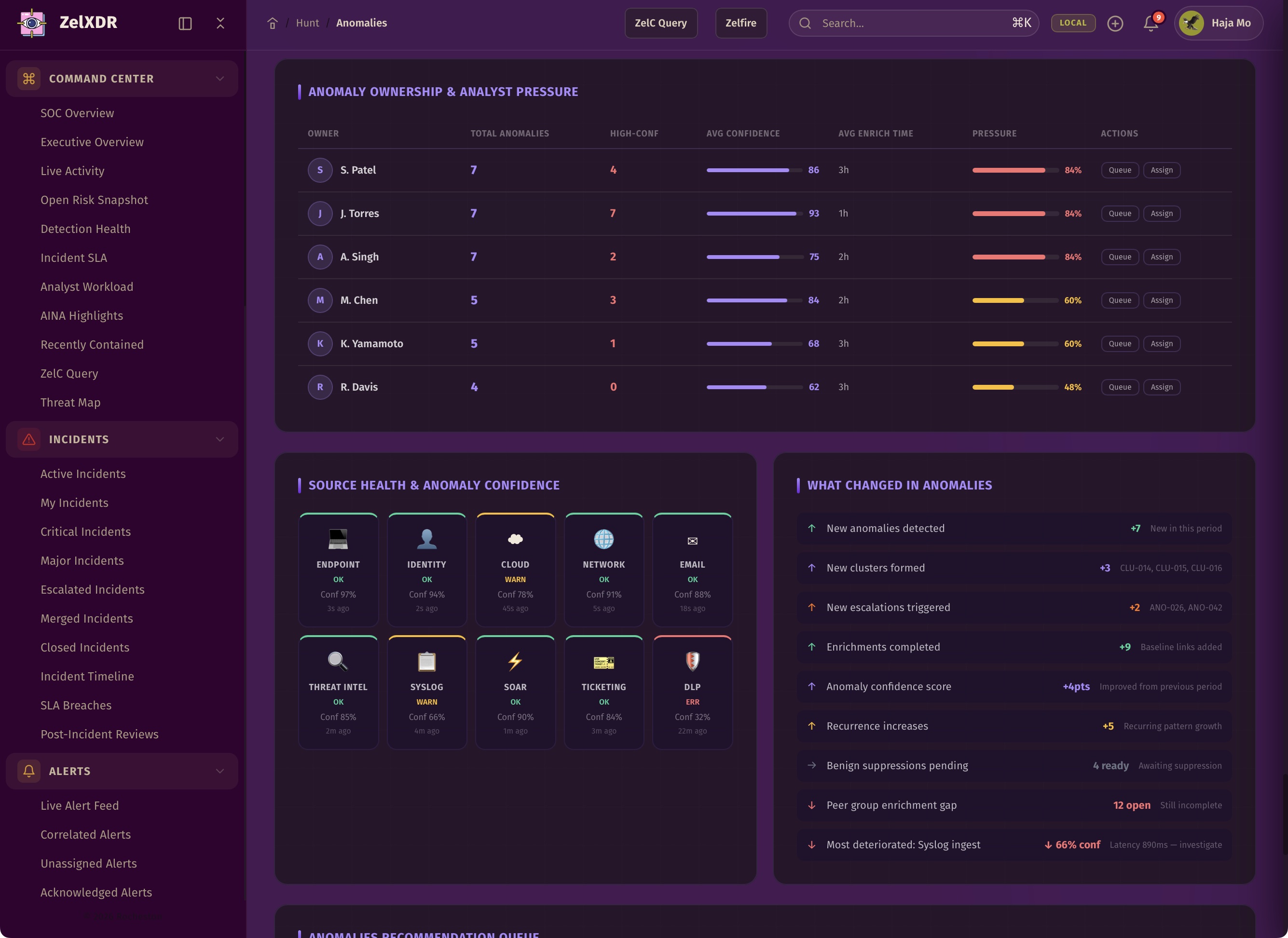Open the DLP source health tile
This screenshot has height=938, width=1288.
point(692,692)
